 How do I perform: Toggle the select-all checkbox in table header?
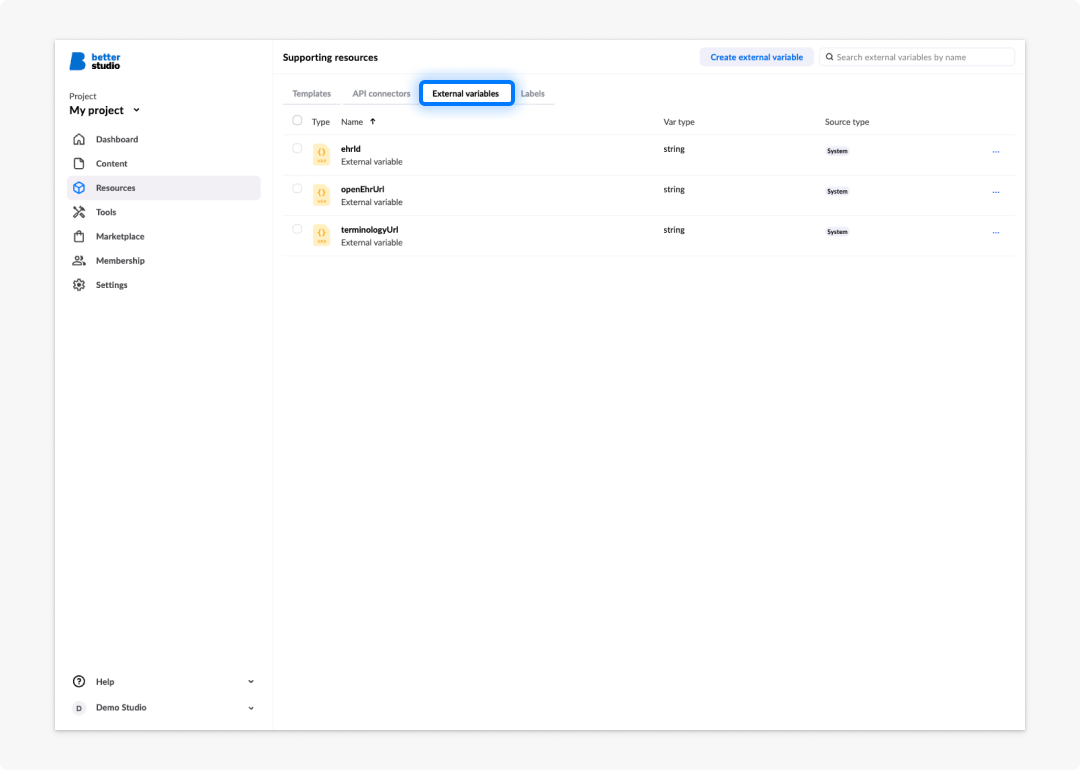(x=297, y=121)
